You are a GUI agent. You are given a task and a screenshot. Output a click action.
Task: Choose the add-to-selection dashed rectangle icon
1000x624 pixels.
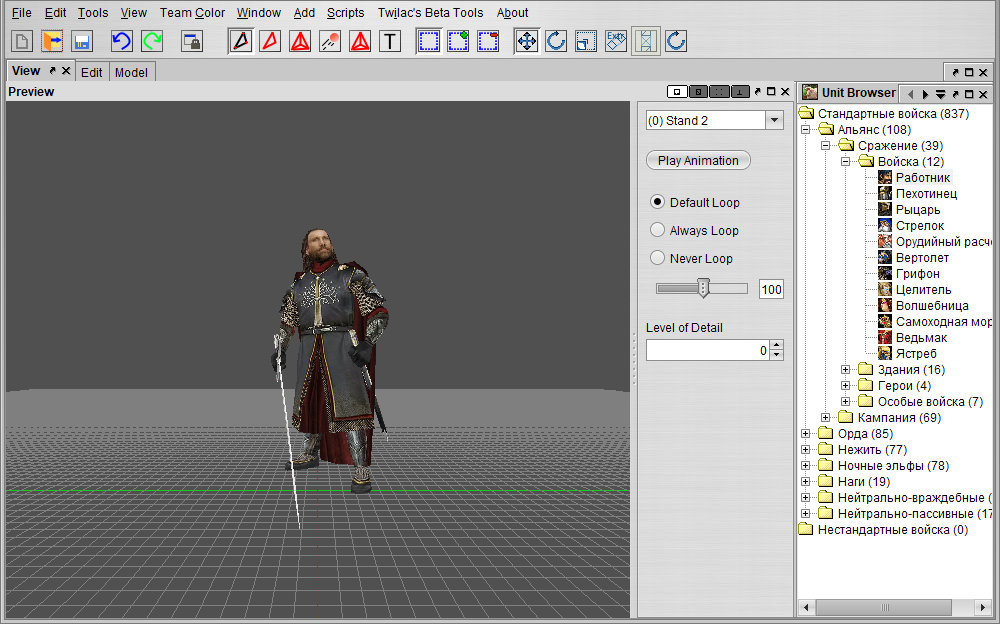point(458,41)
